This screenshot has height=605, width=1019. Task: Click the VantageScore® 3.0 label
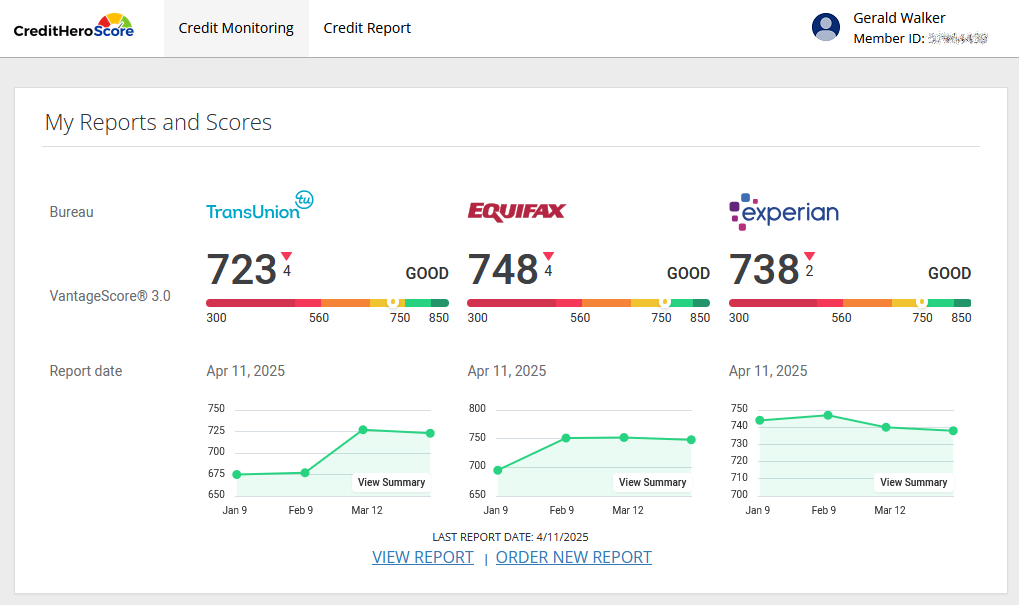click(110, 296)
